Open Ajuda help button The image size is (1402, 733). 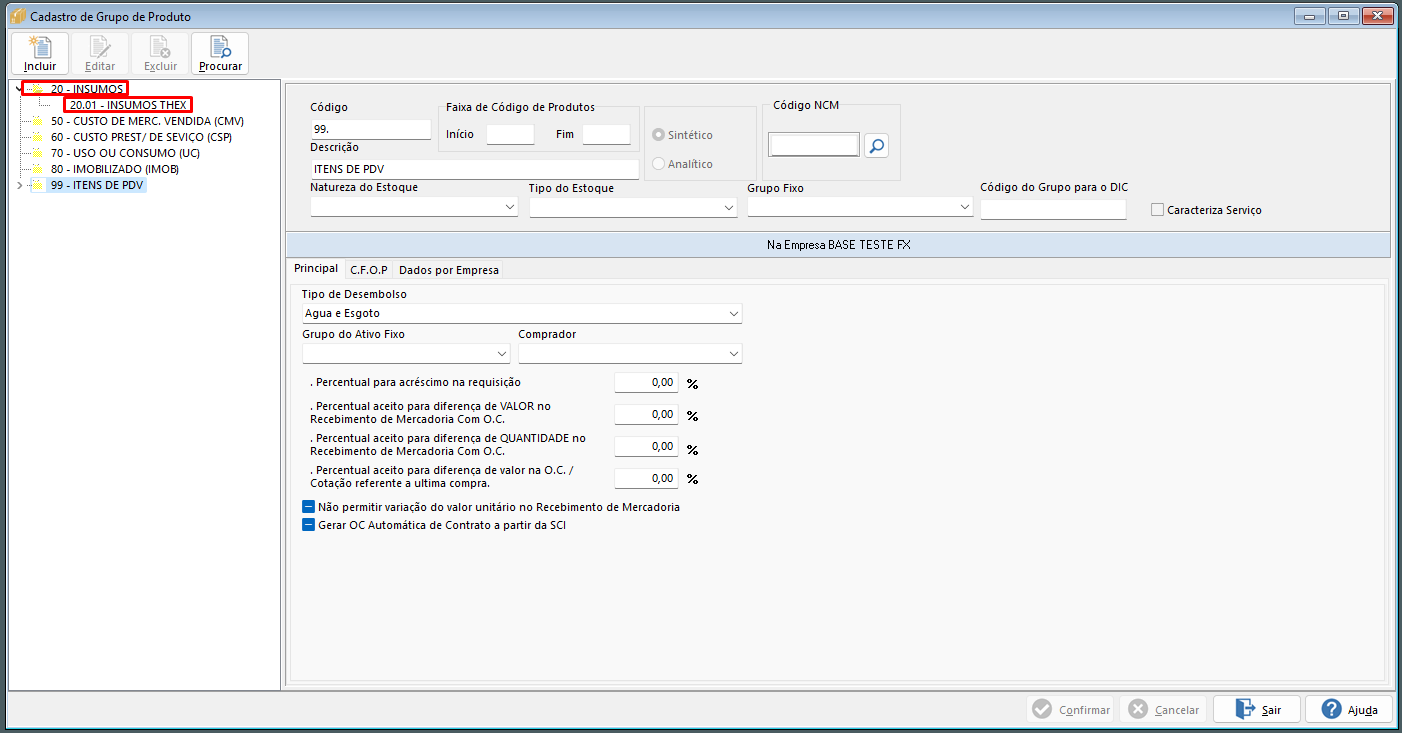point(1349,709)
